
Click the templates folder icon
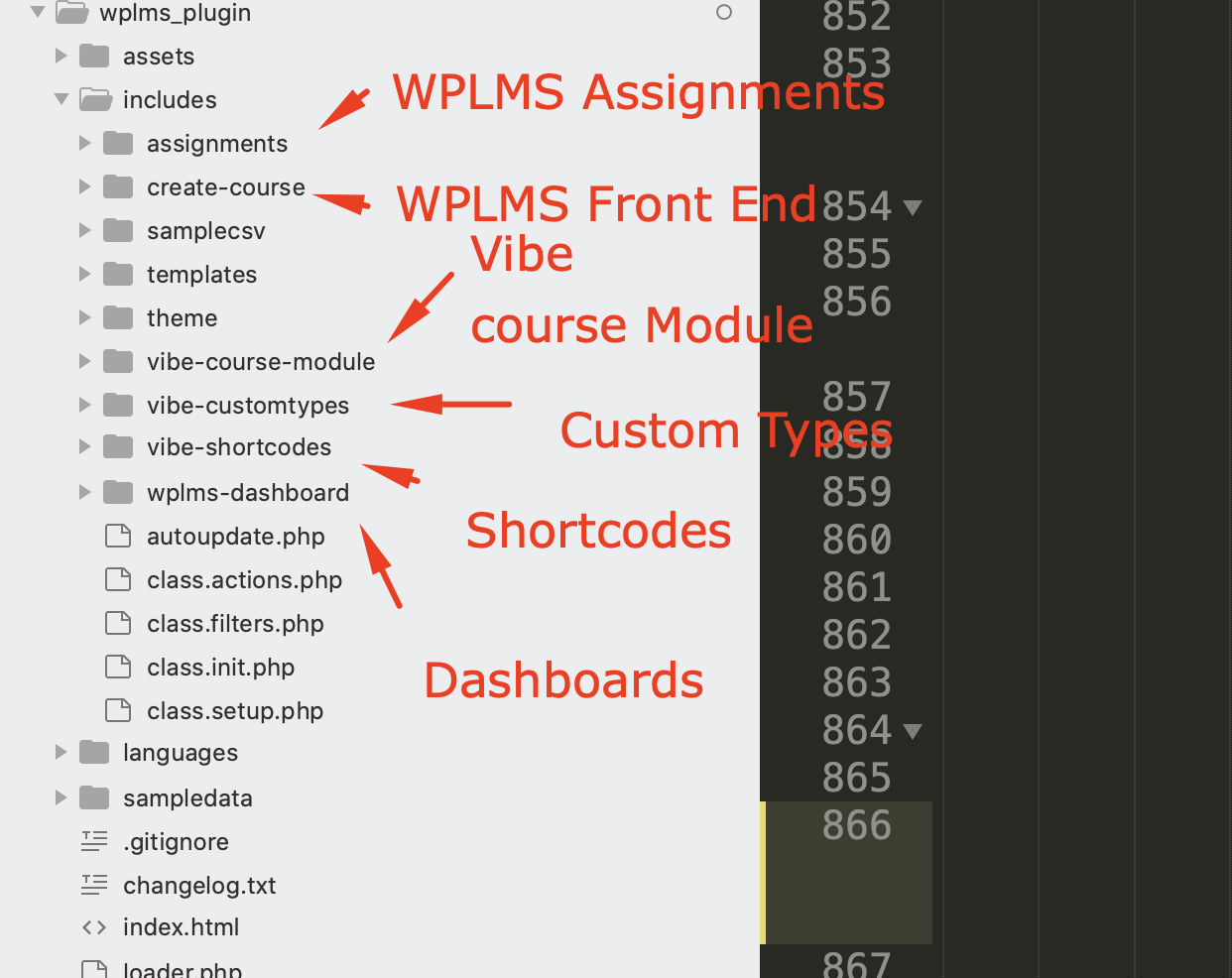click(118, 274)
